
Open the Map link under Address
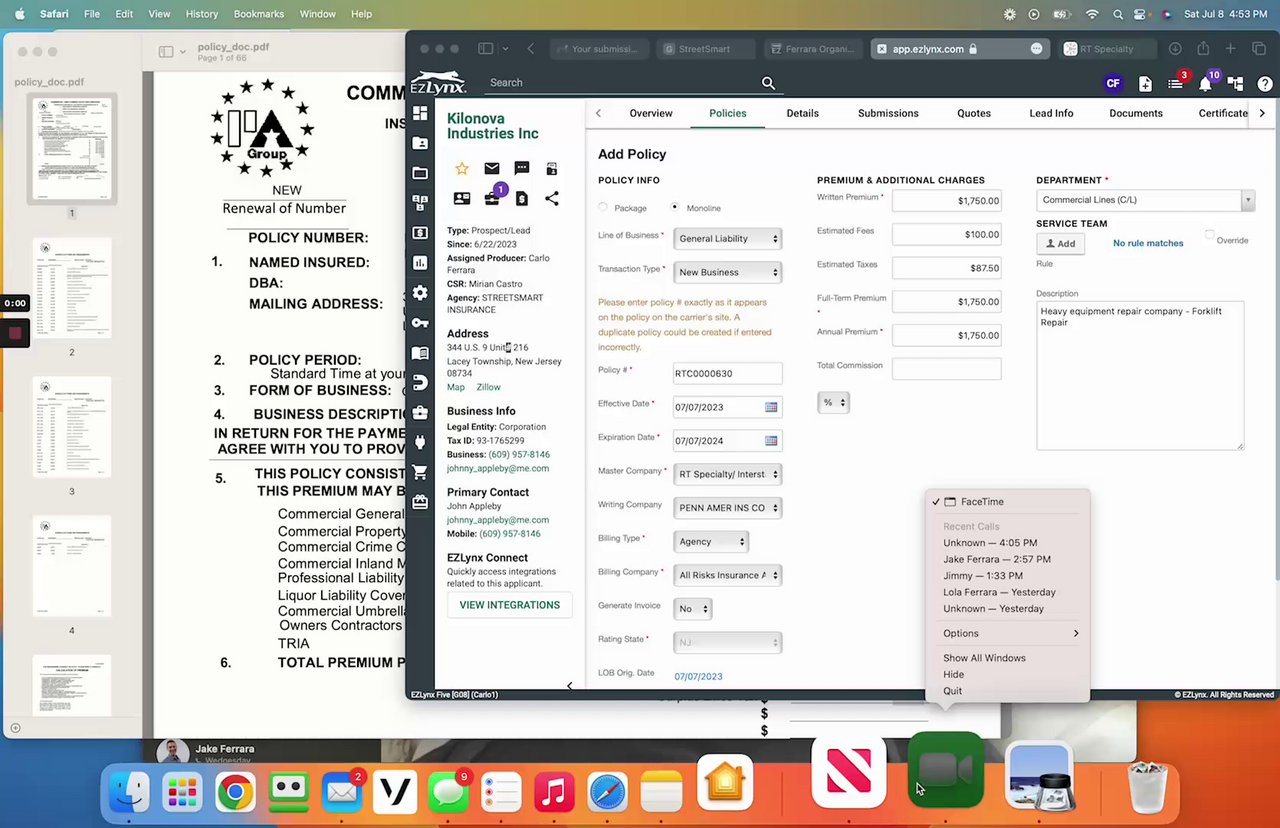coord(456,387)
